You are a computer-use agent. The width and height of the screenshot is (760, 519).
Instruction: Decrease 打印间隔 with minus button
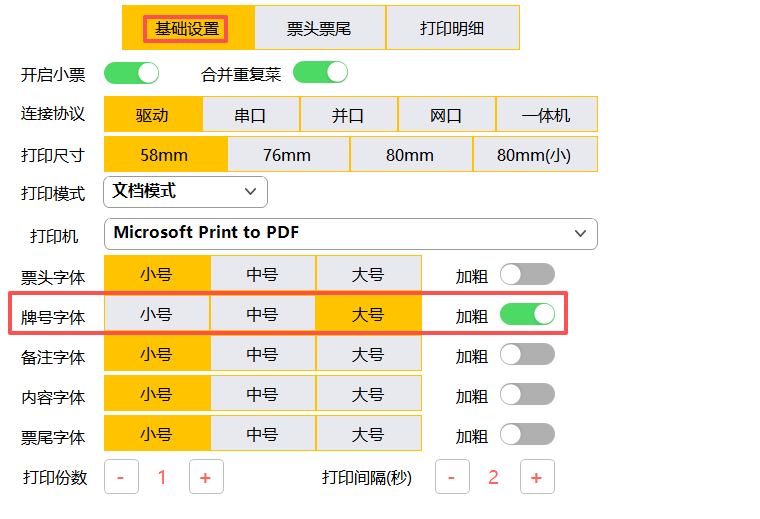tap(452, 477)
